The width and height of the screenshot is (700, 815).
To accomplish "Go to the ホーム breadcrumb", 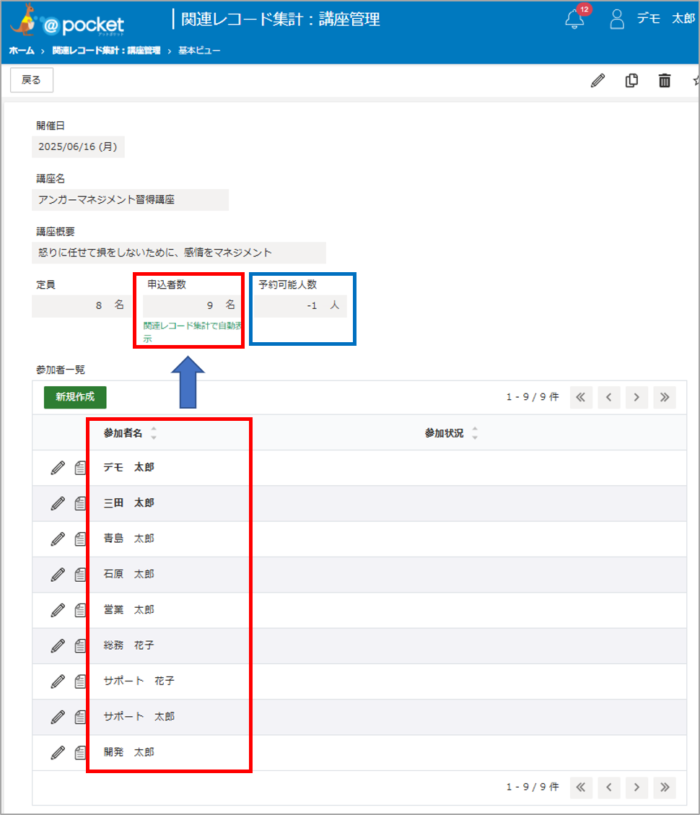I will coord(21,50).
